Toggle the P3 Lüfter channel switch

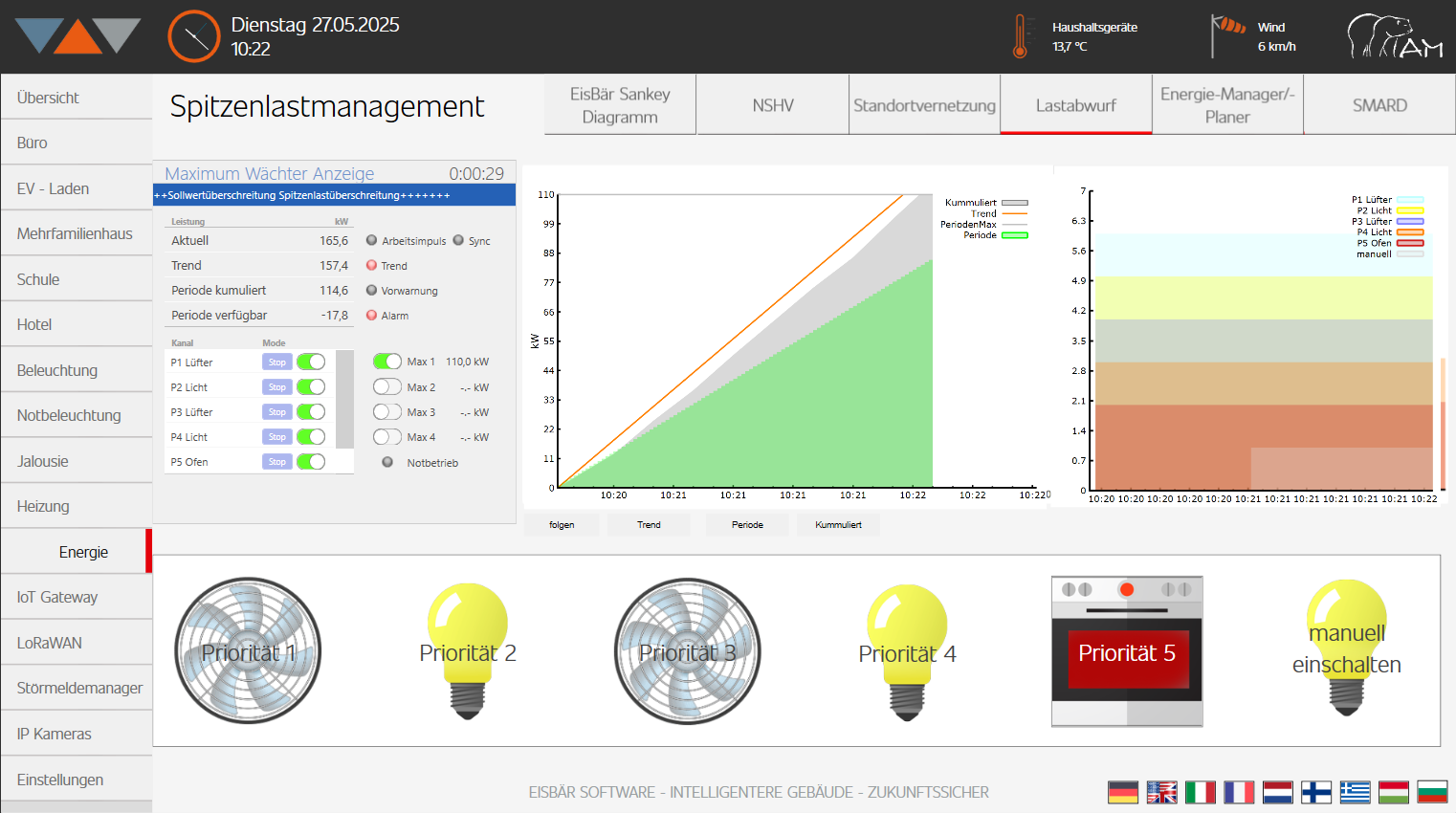tap(311, 411)
